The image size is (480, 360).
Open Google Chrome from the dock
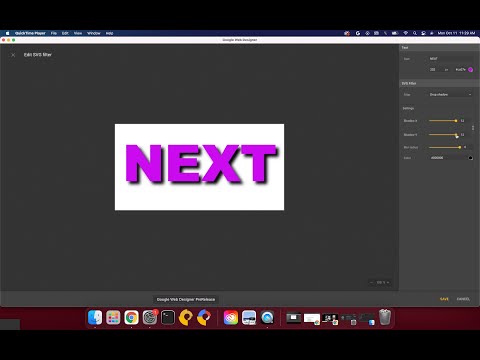(x=131, y=317)
